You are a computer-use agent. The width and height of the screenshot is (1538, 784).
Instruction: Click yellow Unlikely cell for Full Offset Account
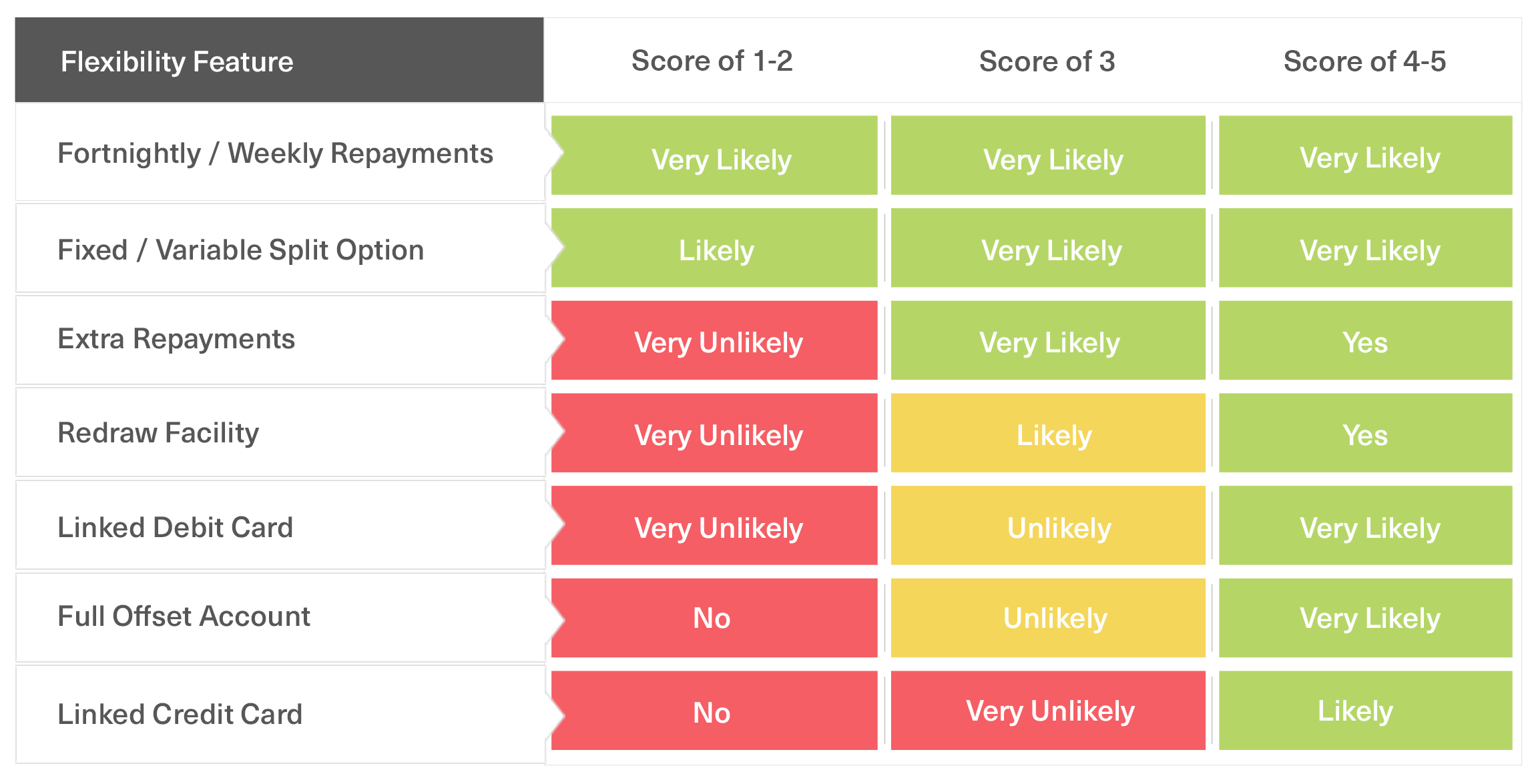1048,618
